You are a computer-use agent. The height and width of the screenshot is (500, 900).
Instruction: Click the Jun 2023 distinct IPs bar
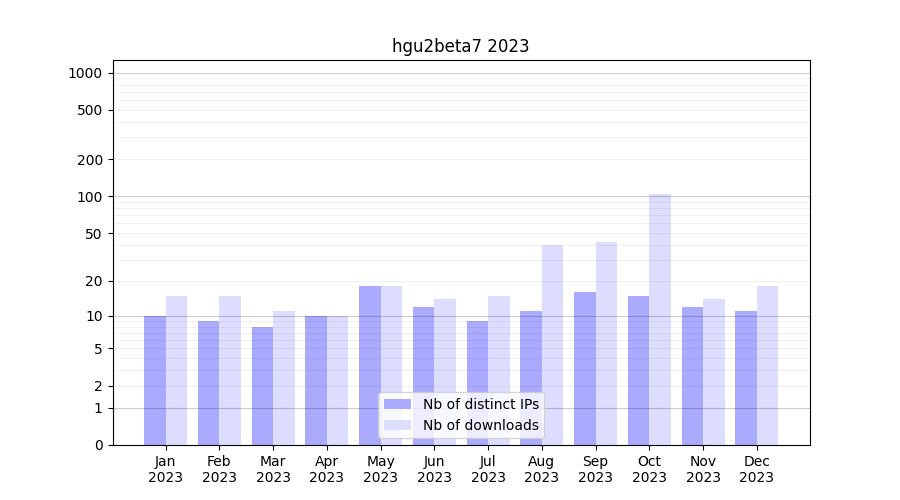[423, 376]
